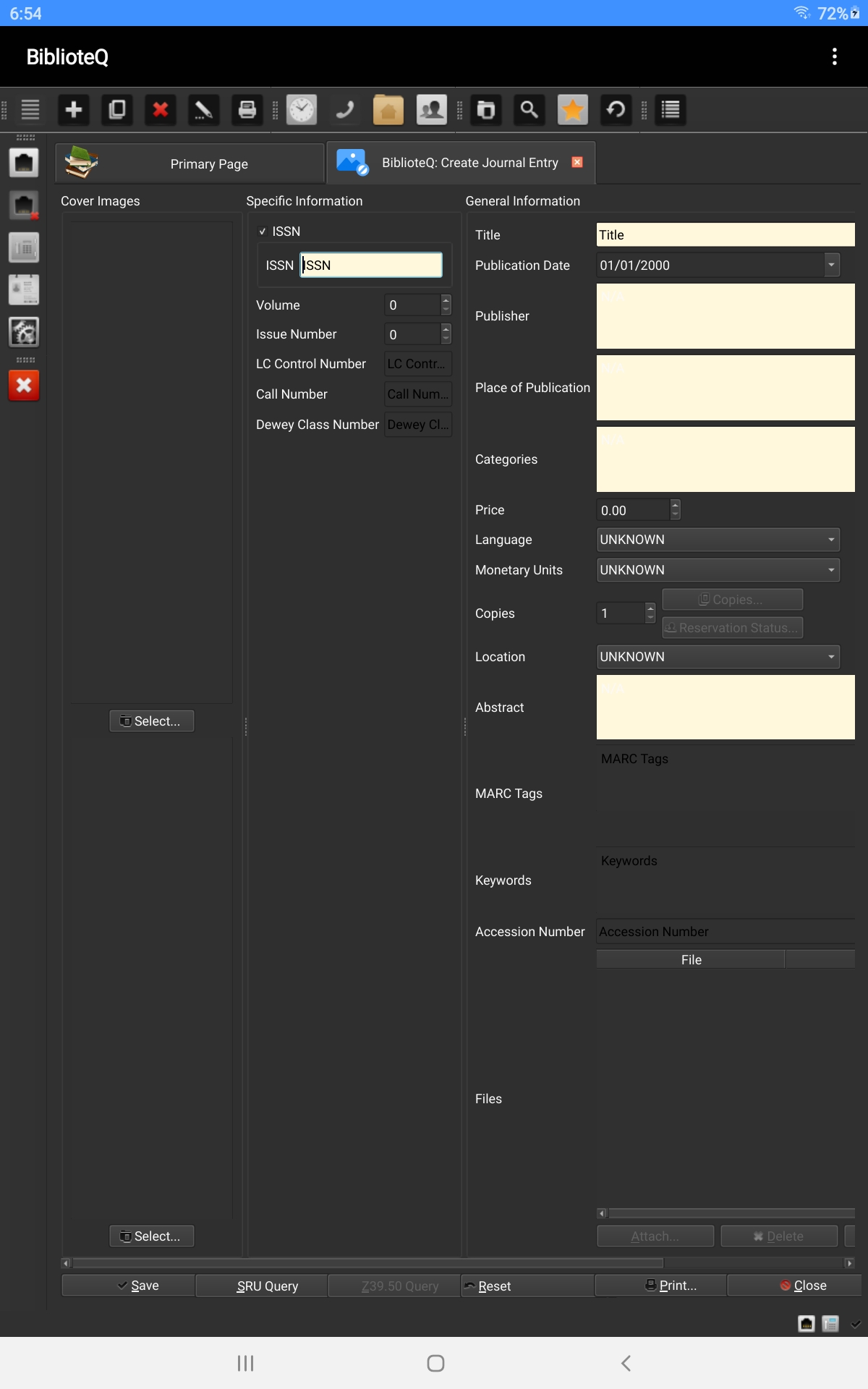Click the status bar calendar icon
Screen dimensions: 868x1389
[830, 1324]
